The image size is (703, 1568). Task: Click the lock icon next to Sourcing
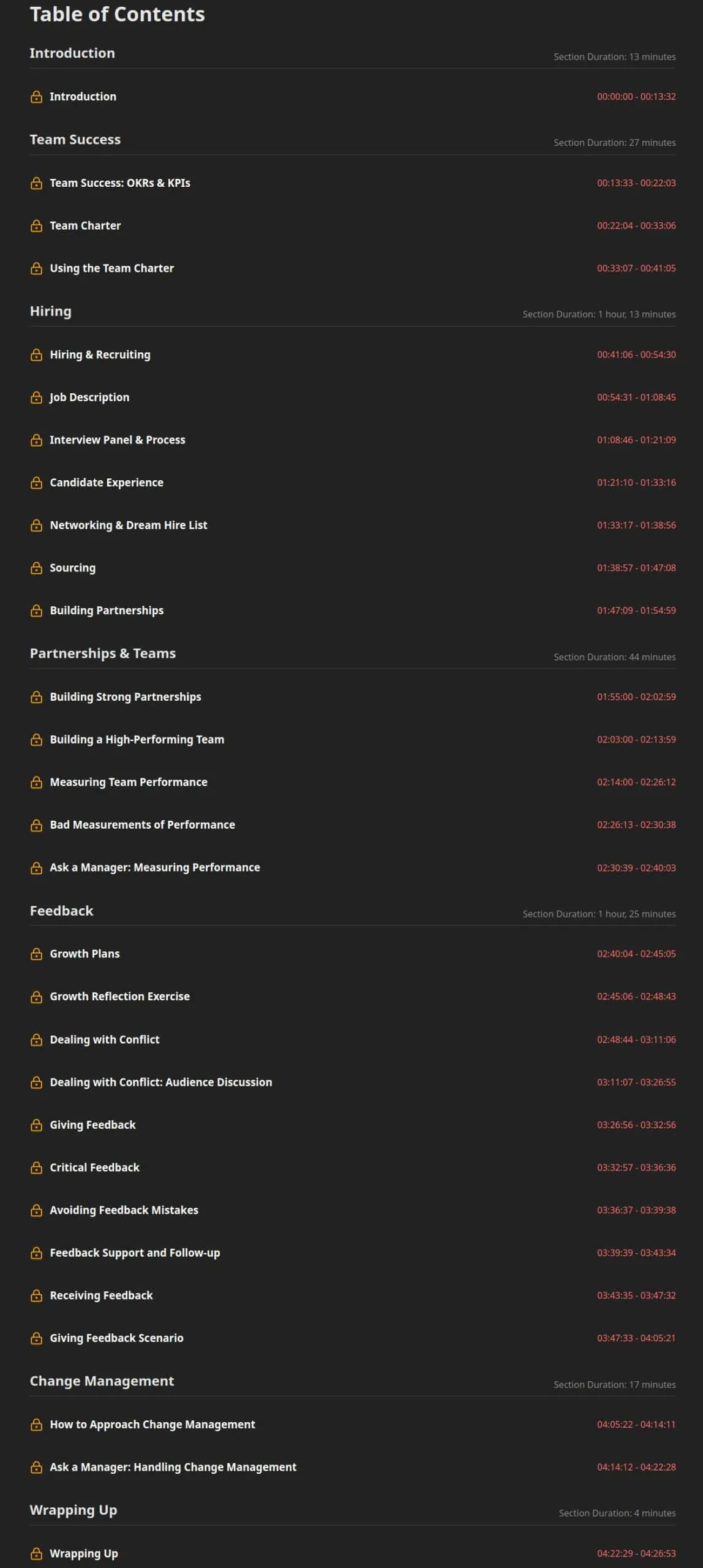click(x=36, y=568)
